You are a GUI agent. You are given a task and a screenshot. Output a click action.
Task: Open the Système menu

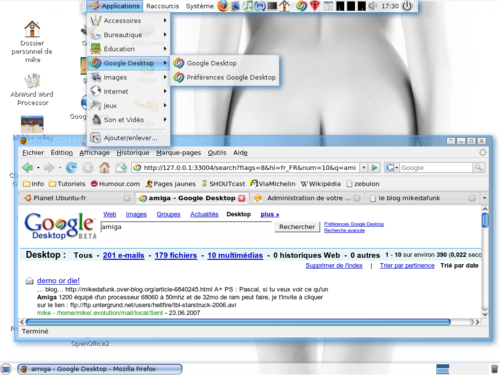click(199, 6)
